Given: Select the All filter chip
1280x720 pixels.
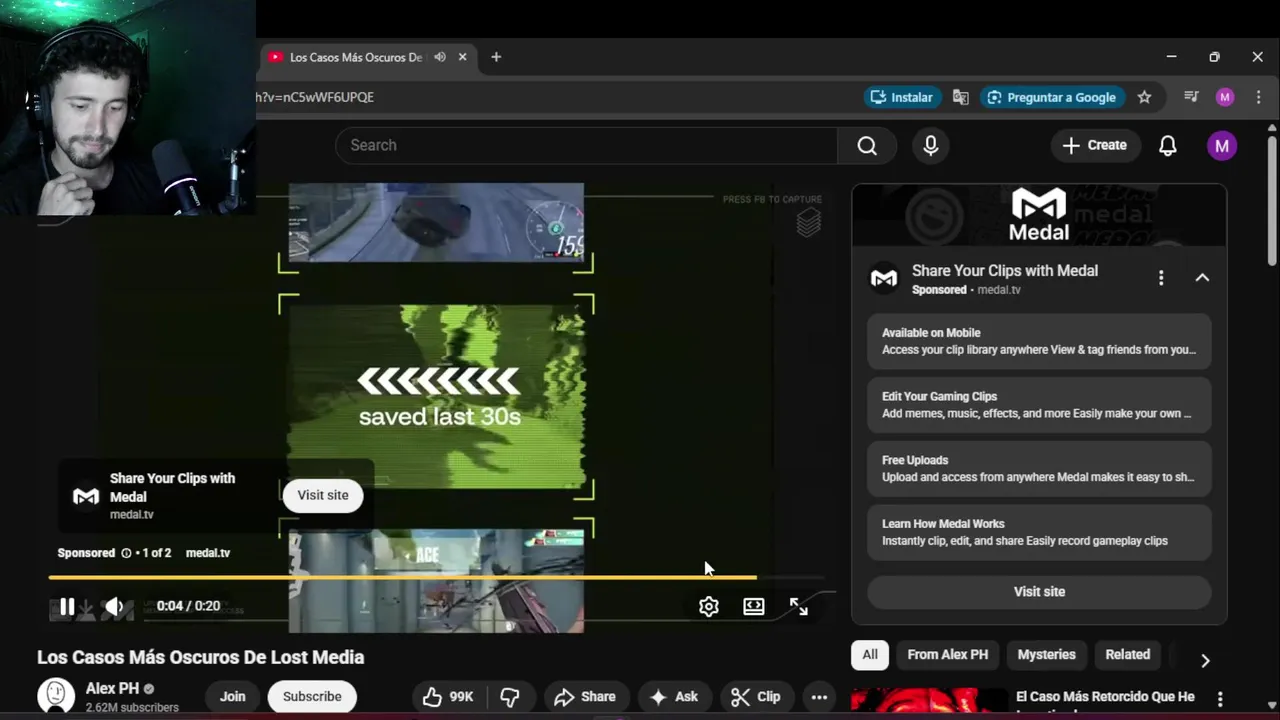Looking at the screenshot, I should pos(870,655).
